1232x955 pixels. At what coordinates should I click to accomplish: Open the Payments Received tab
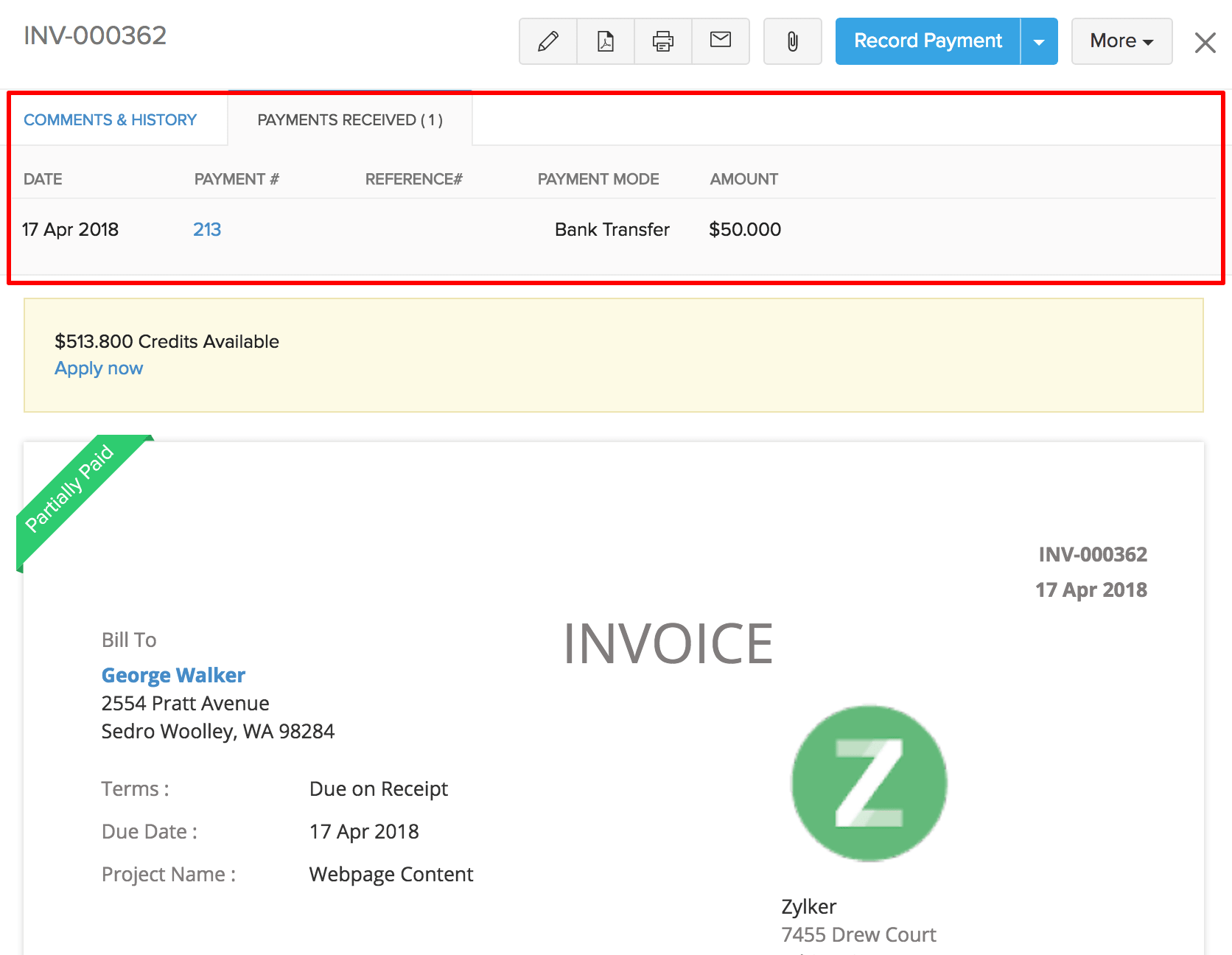(x=349, y=119)
